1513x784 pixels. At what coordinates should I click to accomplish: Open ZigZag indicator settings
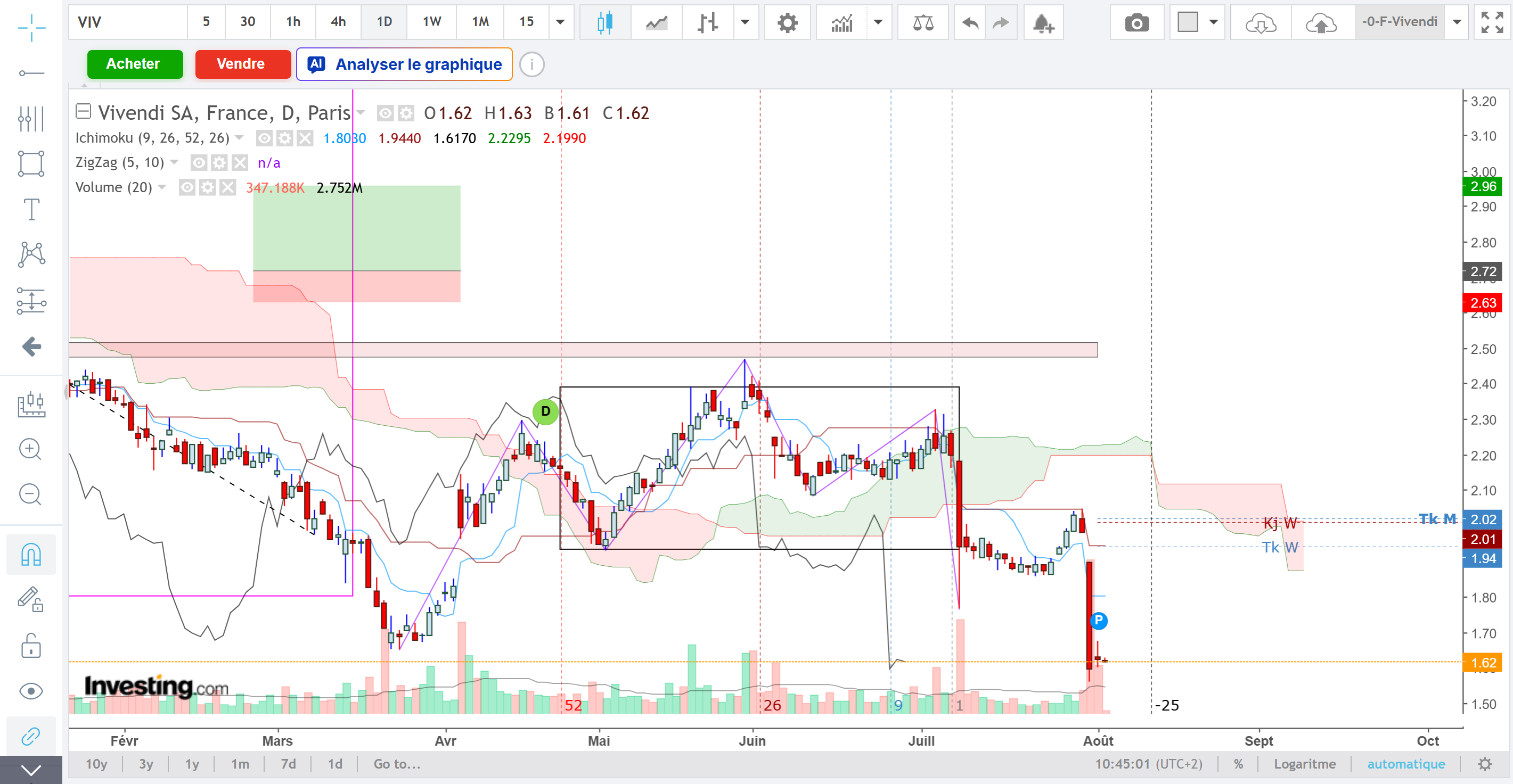click(x=219, y=162)
